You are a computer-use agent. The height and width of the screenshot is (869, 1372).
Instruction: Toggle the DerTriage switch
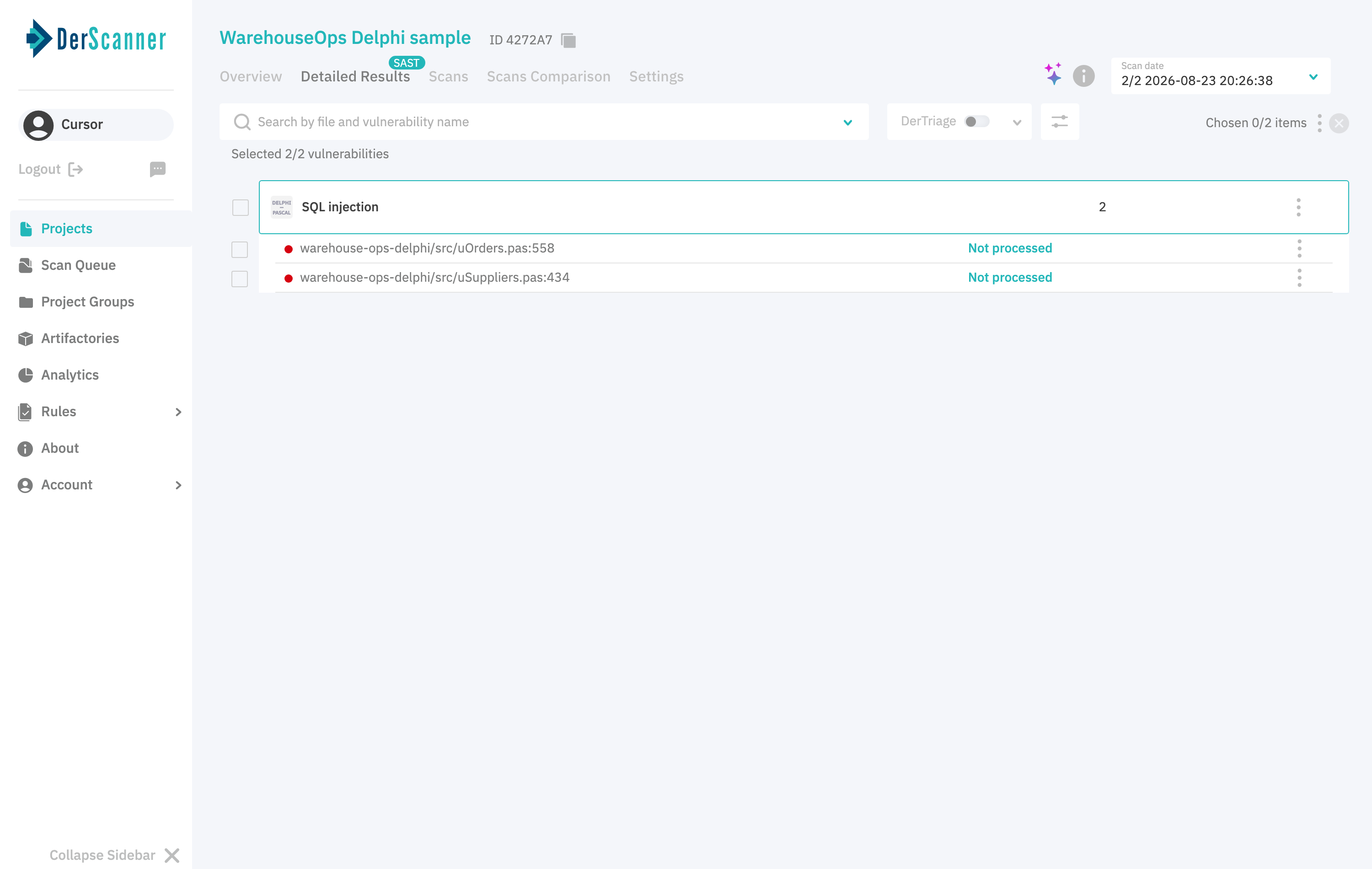point(976,121)
